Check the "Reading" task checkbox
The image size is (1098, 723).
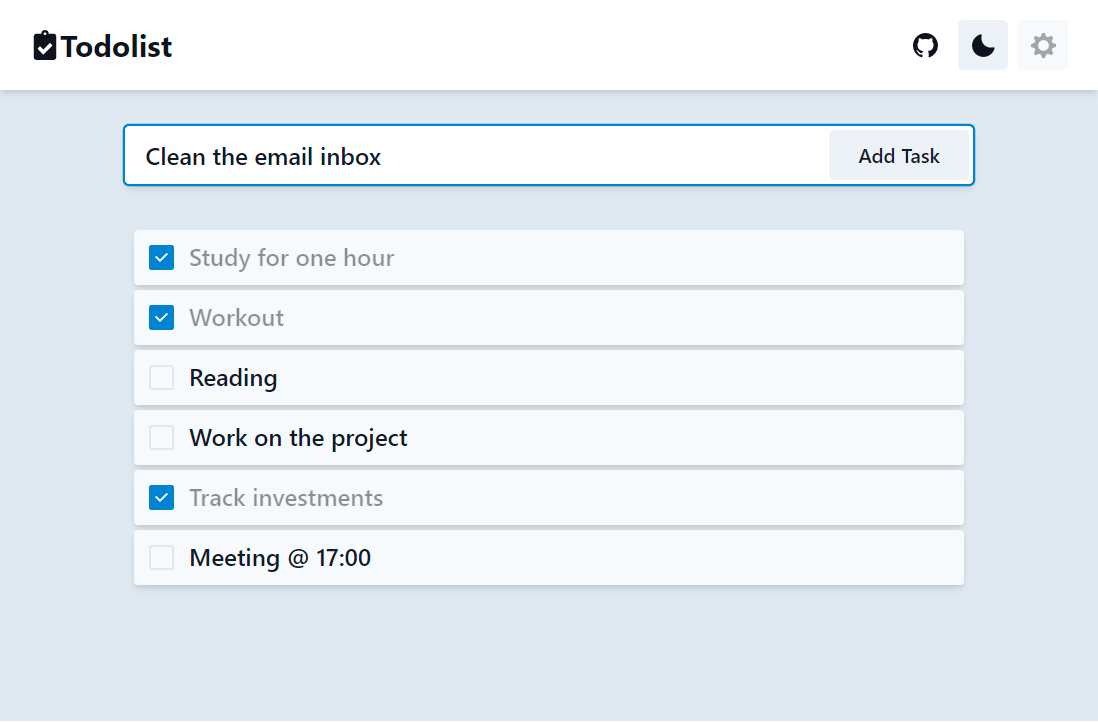point(161,378)
